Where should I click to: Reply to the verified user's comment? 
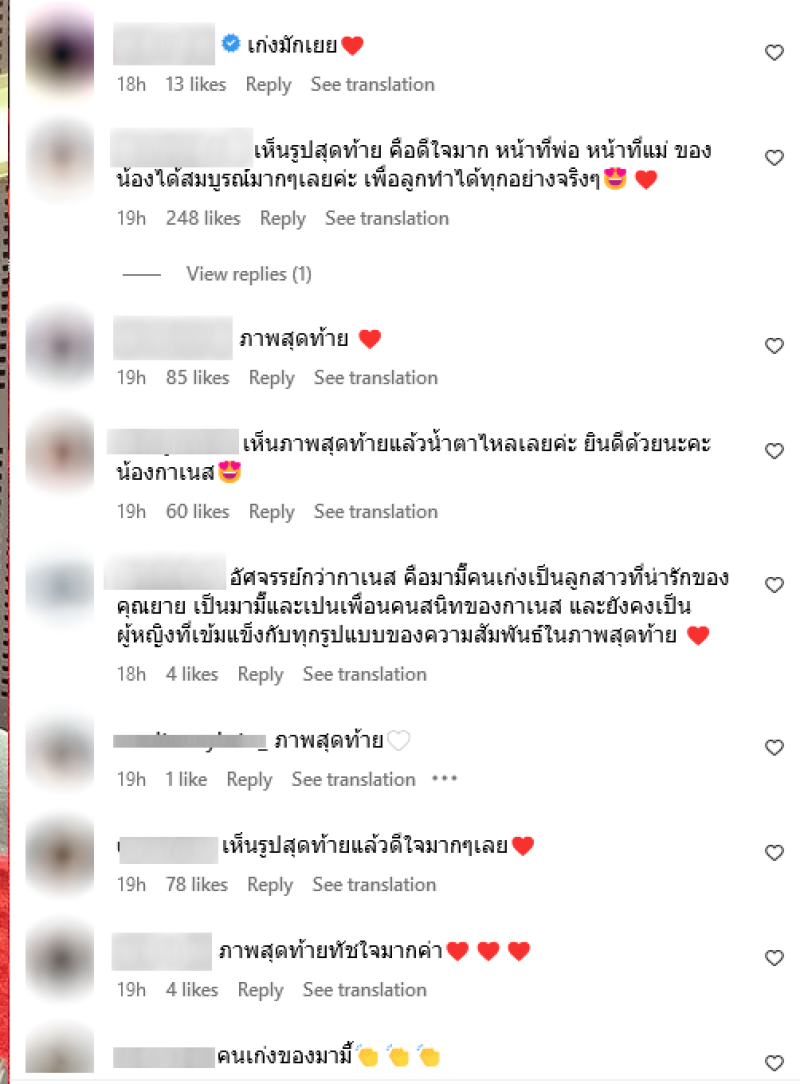coord(268,85)
